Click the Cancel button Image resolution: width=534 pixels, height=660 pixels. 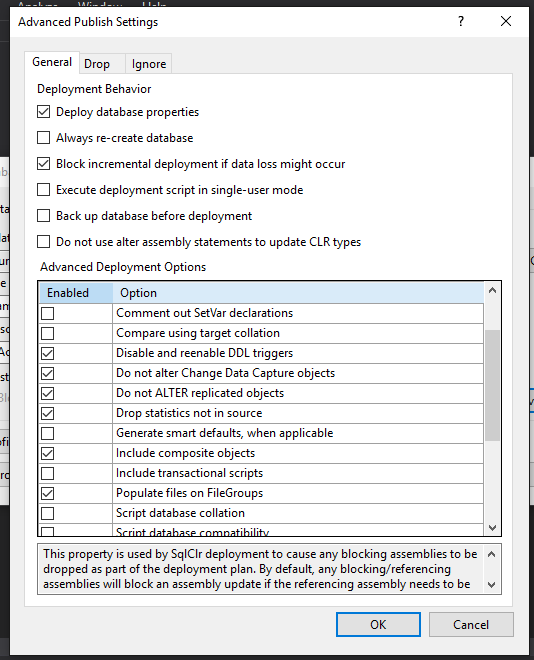pyautogui.click(x=471, y=625)
